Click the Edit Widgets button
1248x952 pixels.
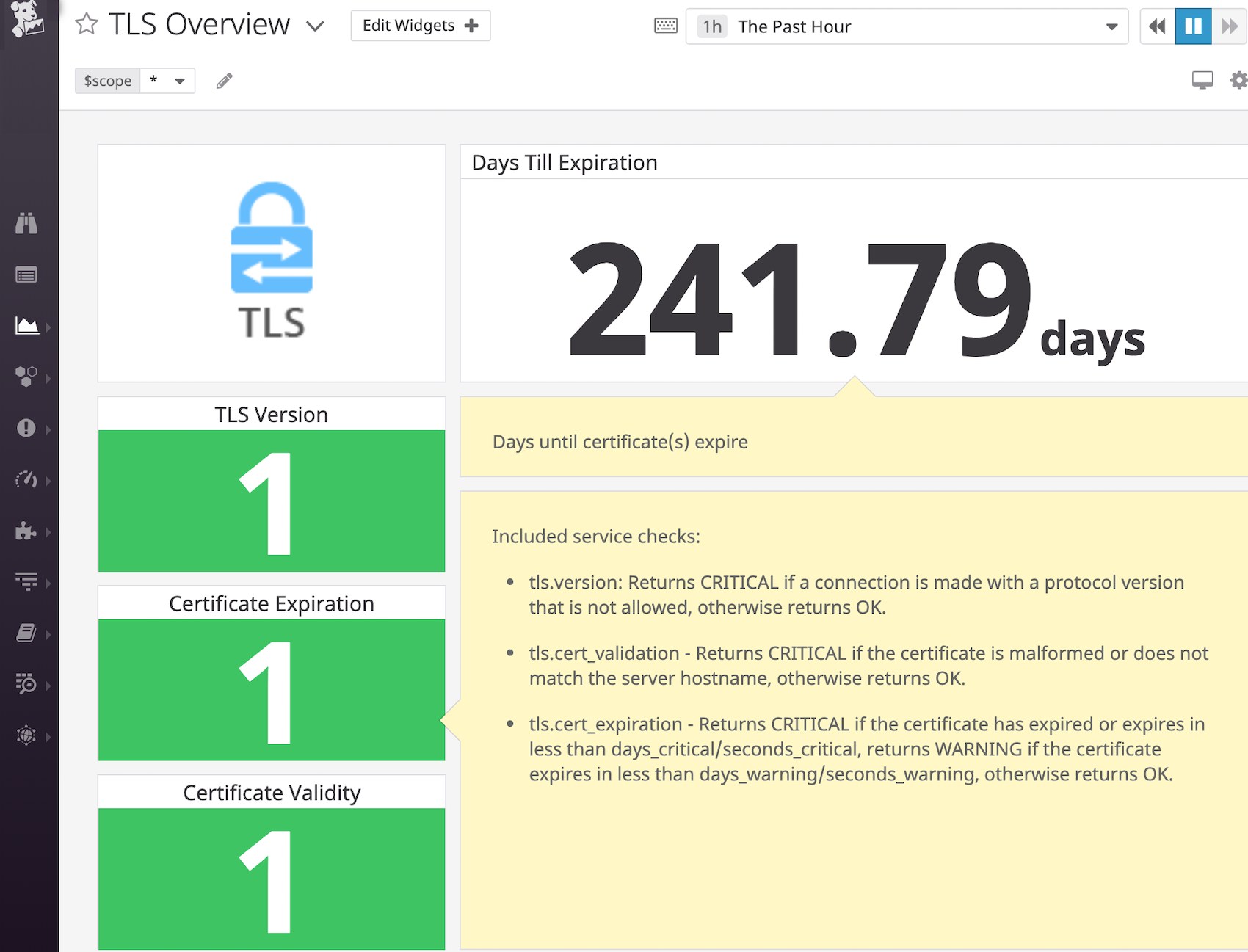[420, 25]
